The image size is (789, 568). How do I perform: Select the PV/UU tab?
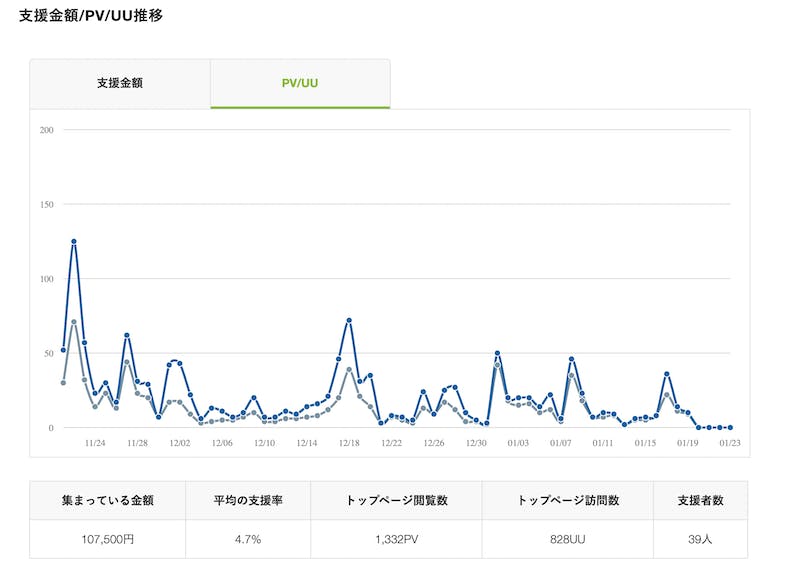300,83
